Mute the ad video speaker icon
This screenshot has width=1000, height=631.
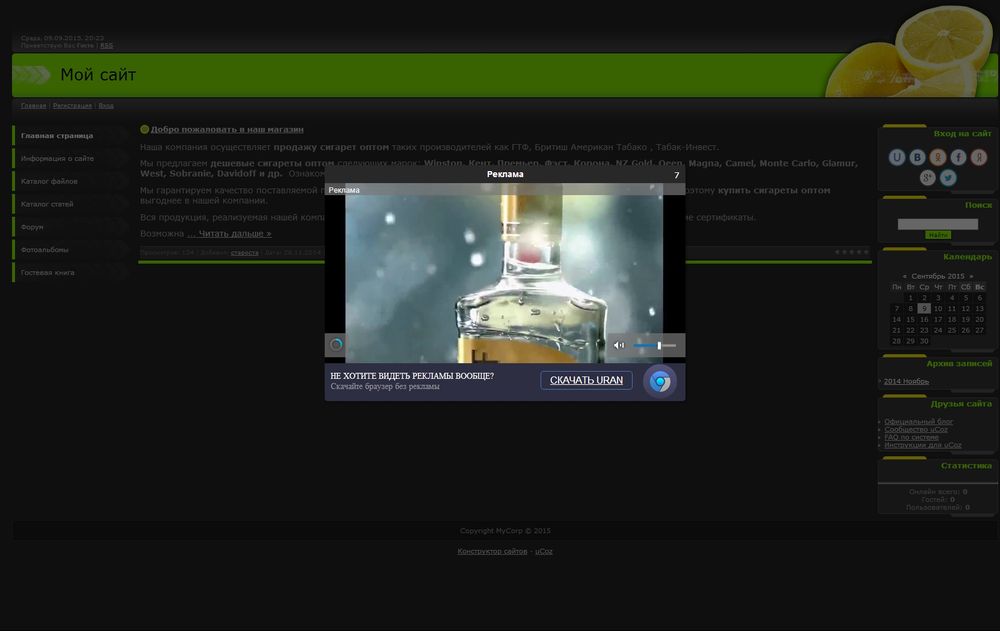point(619,345)
